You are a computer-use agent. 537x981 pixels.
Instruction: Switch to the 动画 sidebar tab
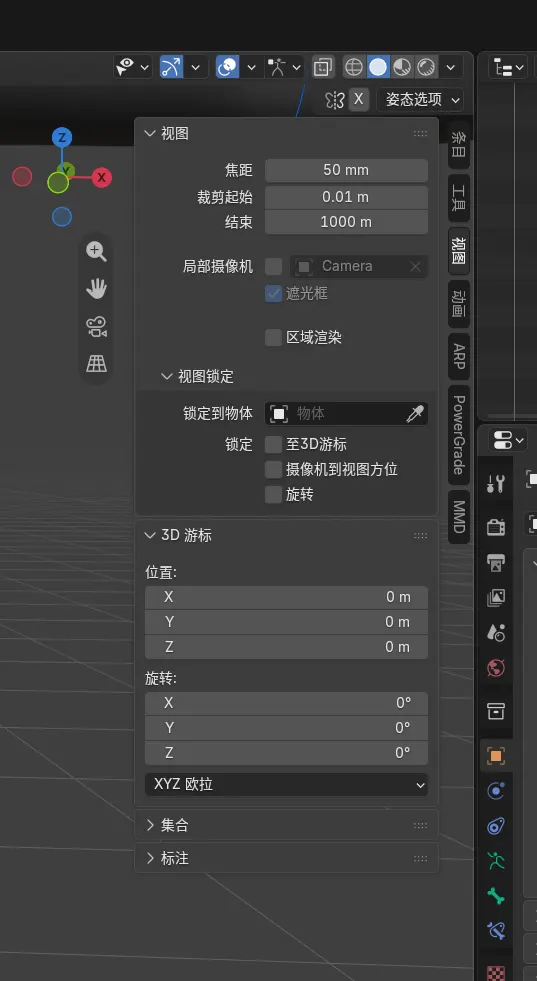click(459, 304)
